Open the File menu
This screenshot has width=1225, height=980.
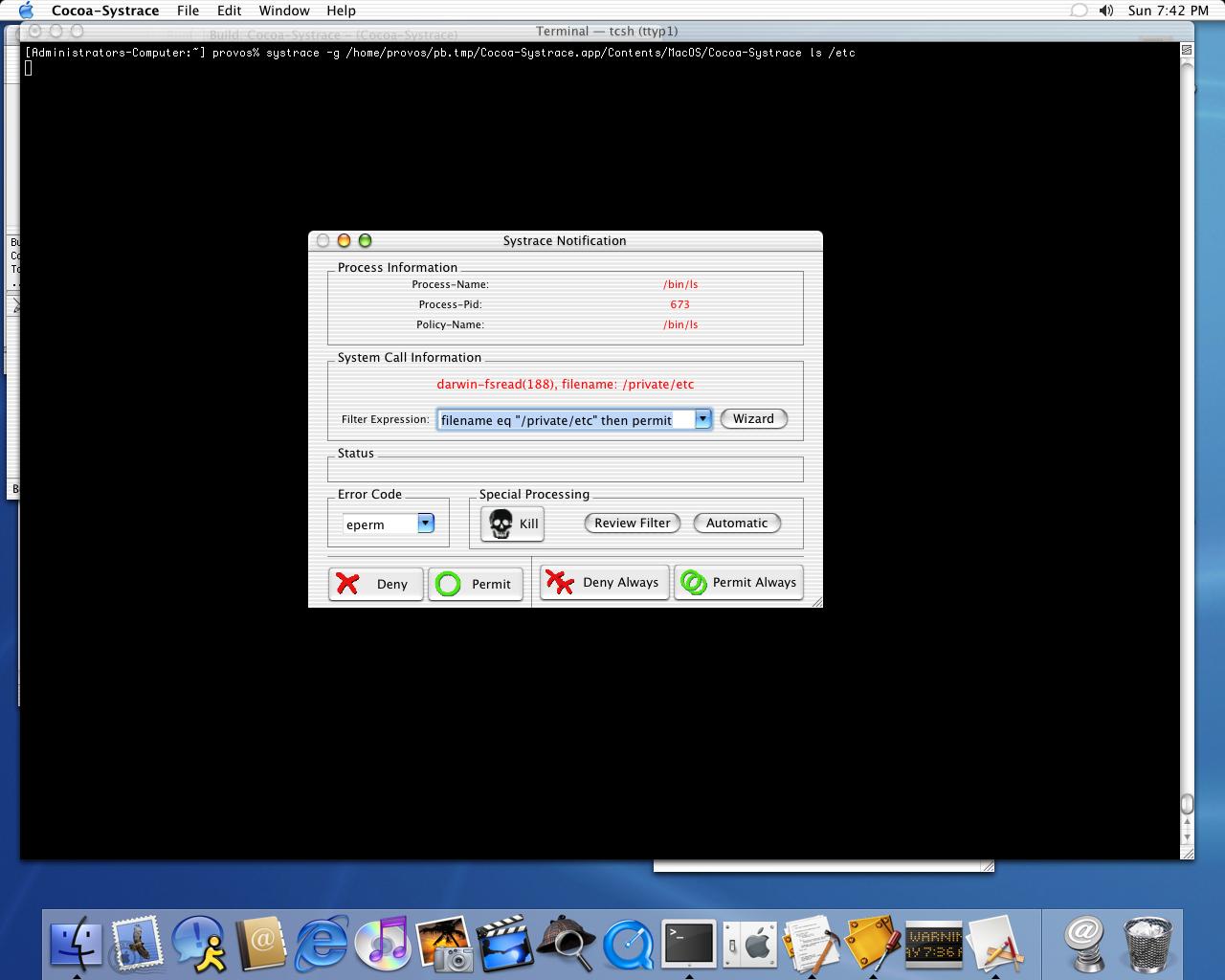pos(188,11)
